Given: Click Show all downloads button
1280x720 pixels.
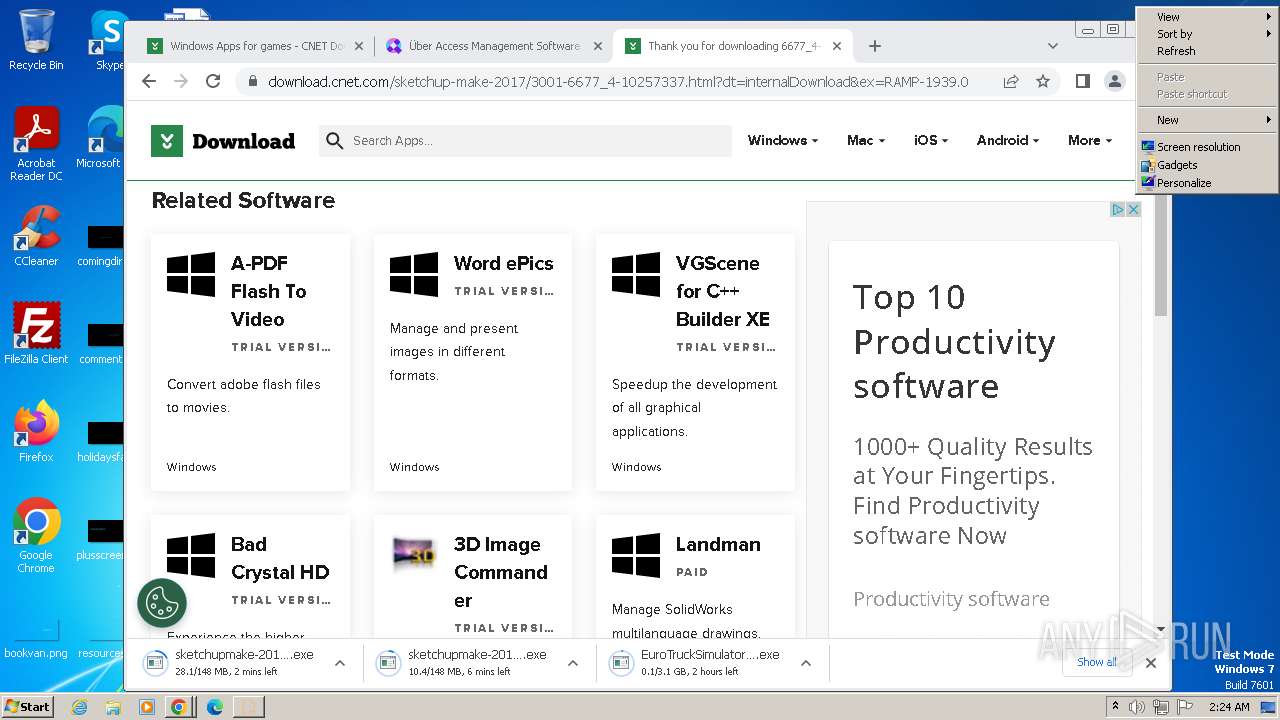Looking at the screenshot, I should click(x=1096, y=662).
